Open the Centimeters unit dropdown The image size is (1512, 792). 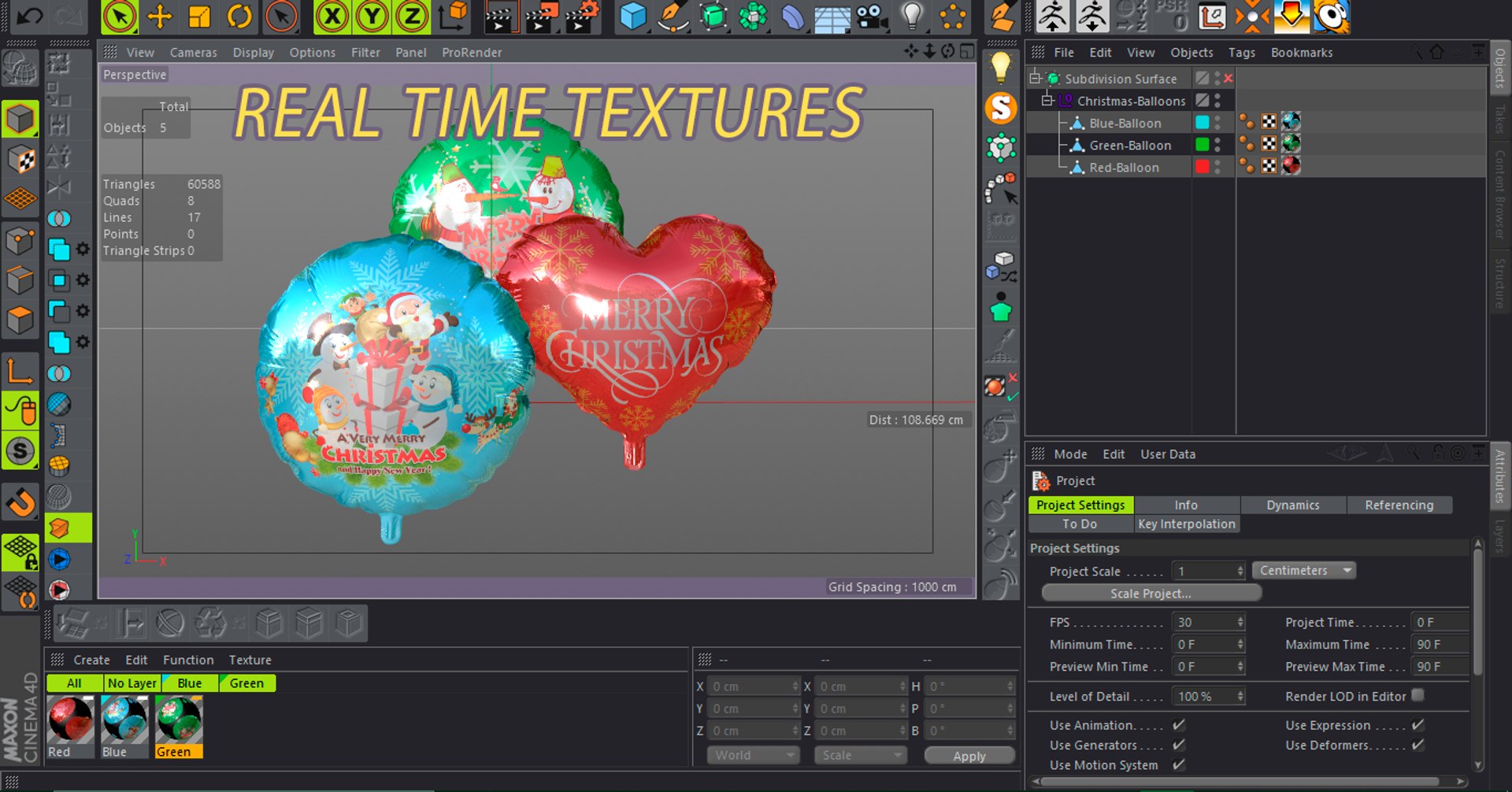tap(1304, 571)
